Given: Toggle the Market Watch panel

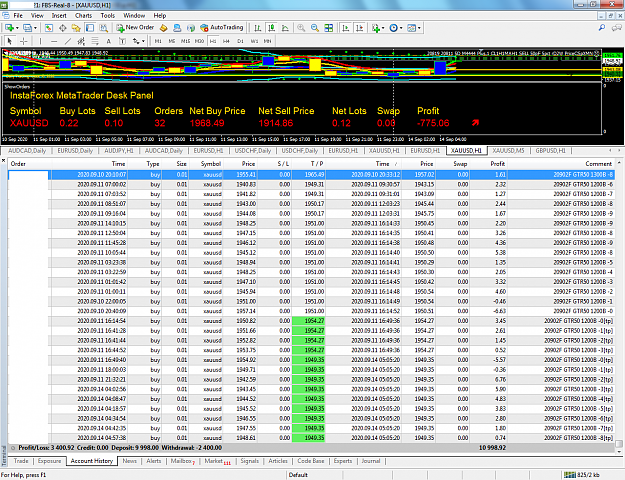Looking at the screenshot, I should (49, 28).
